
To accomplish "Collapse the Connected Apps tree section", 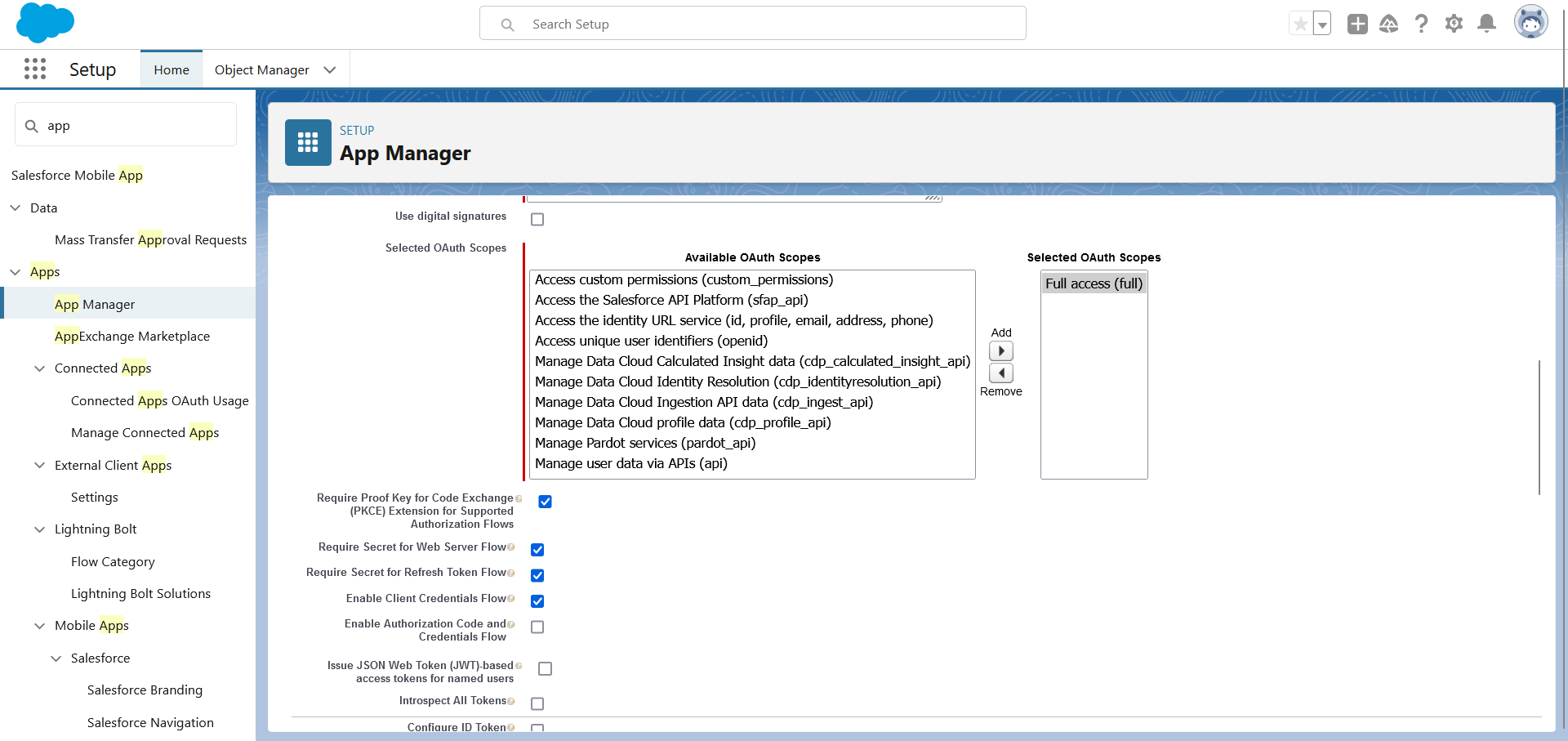I will (x=39, y=368).
